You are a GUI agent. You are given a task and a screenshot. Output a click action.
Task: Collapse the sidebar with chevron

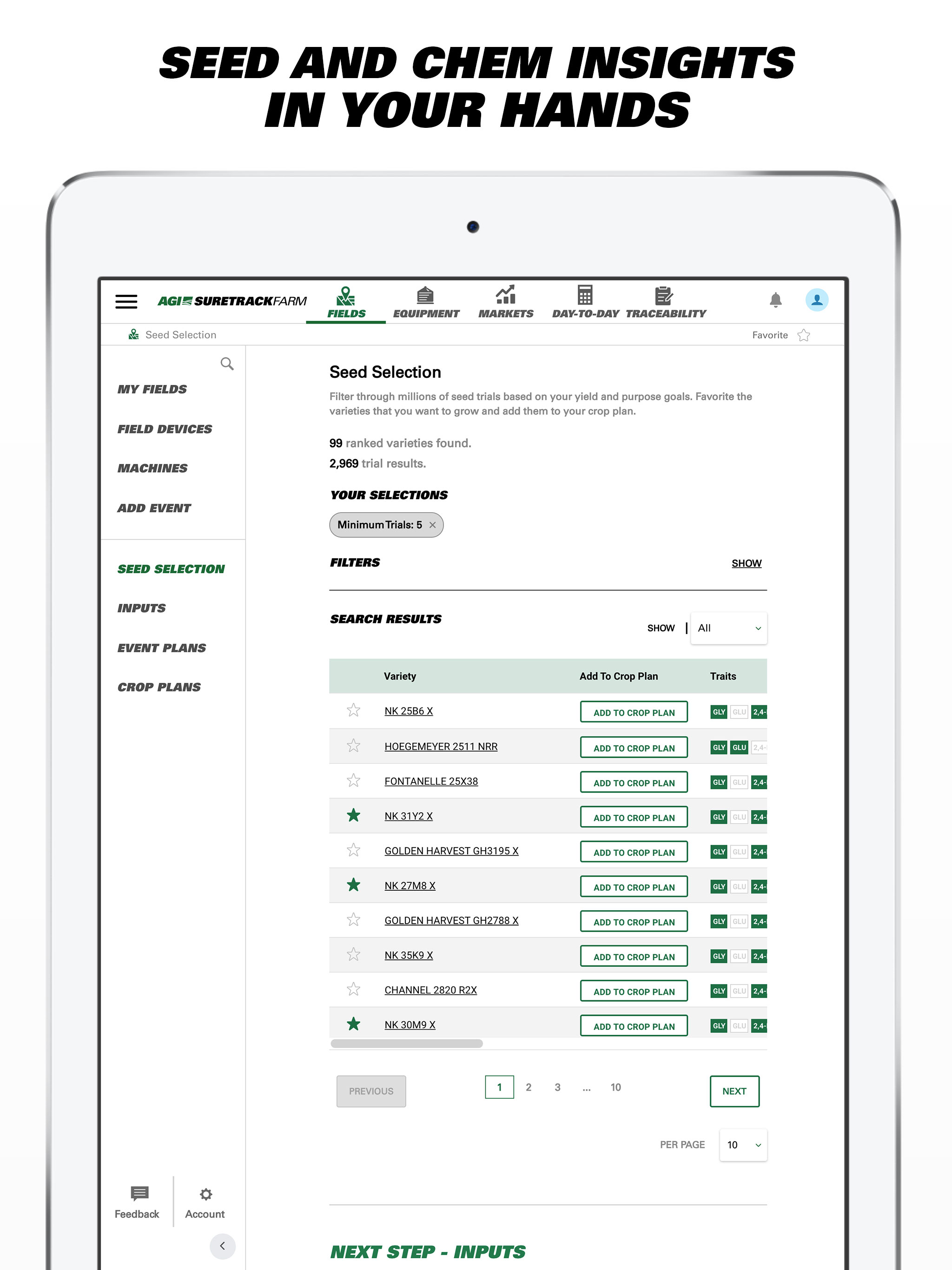pos(222,1246)
